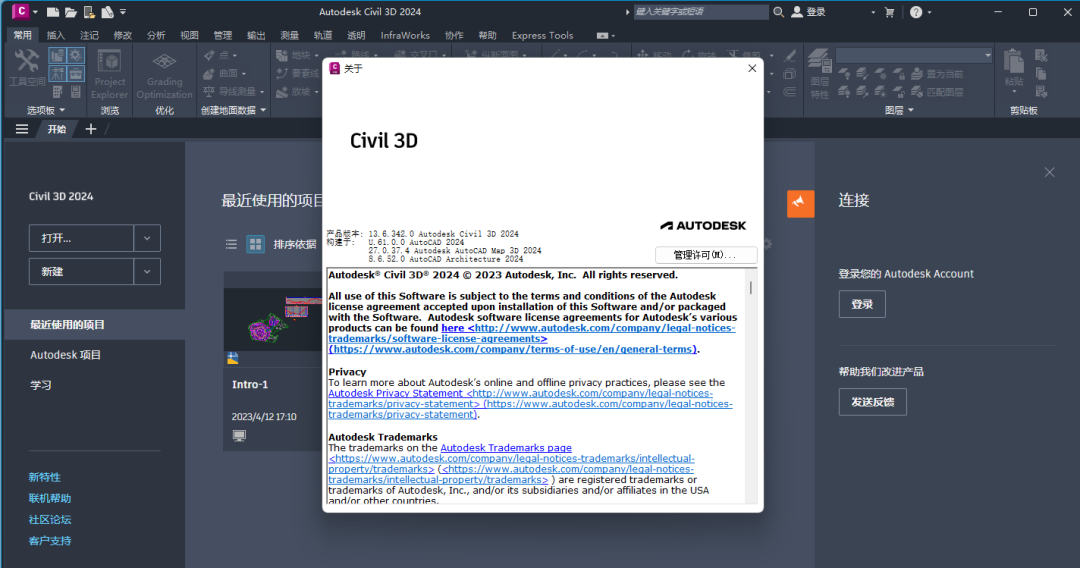
Task: Click the monitor icon under Intro-1 date
Action: tap(239, 435)
